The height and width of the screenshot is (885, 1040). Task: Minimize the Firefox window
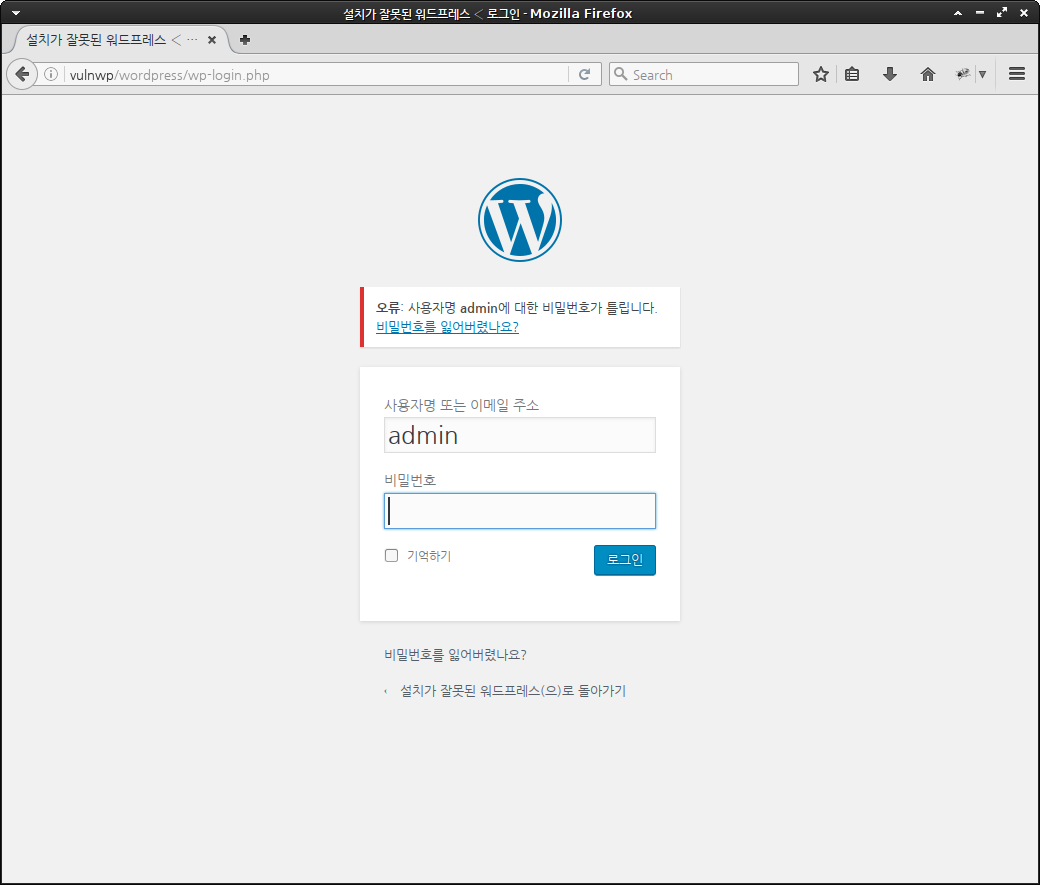pos(980,13)
